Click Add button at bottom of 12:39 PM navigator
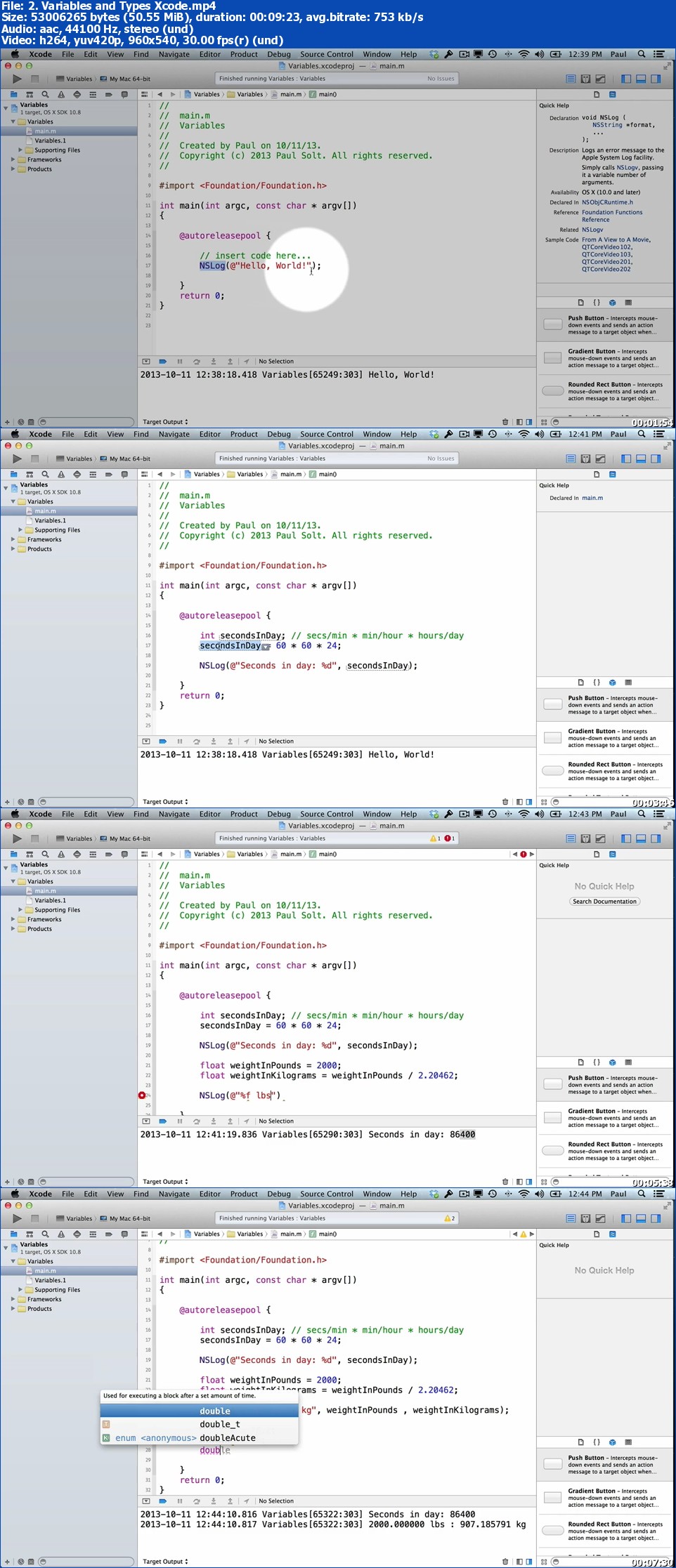676x1568 pixels. point(7,422)
